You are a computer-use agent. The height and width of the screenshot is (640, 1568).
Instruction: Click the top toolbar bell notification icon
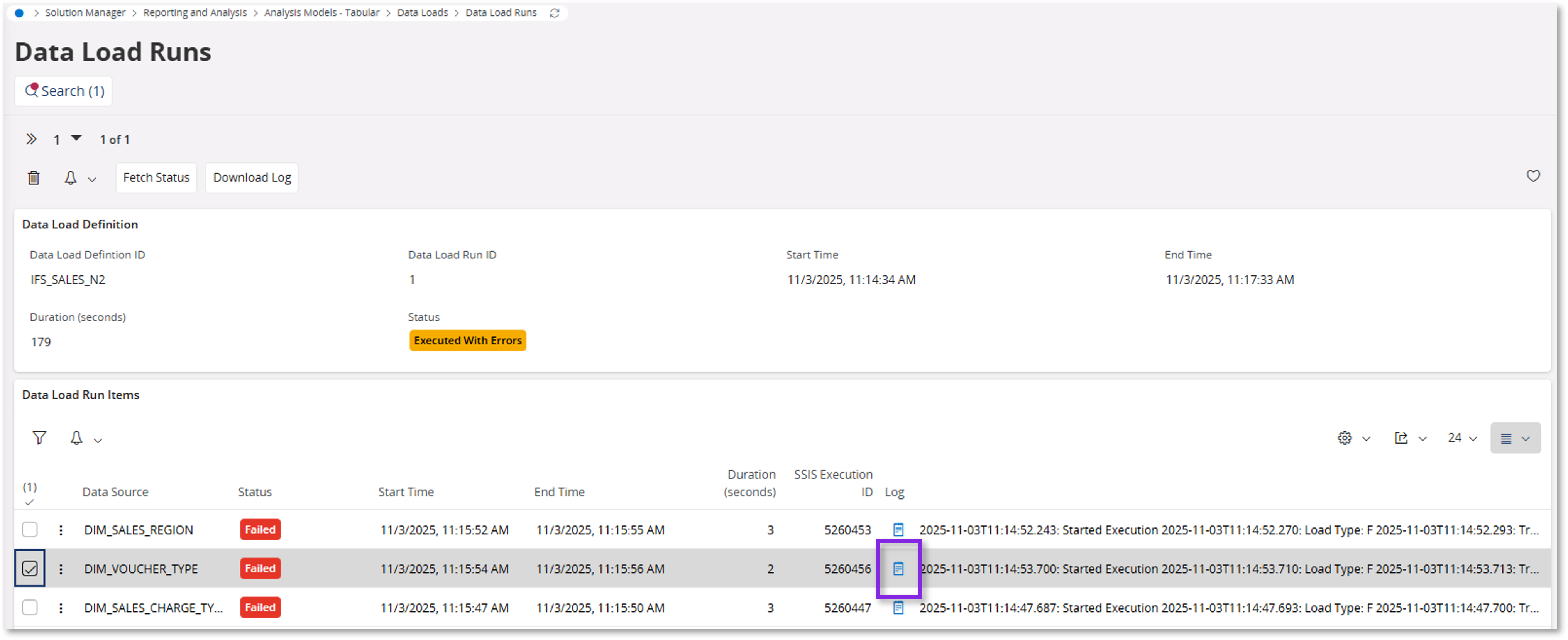[x=71, y=177]
